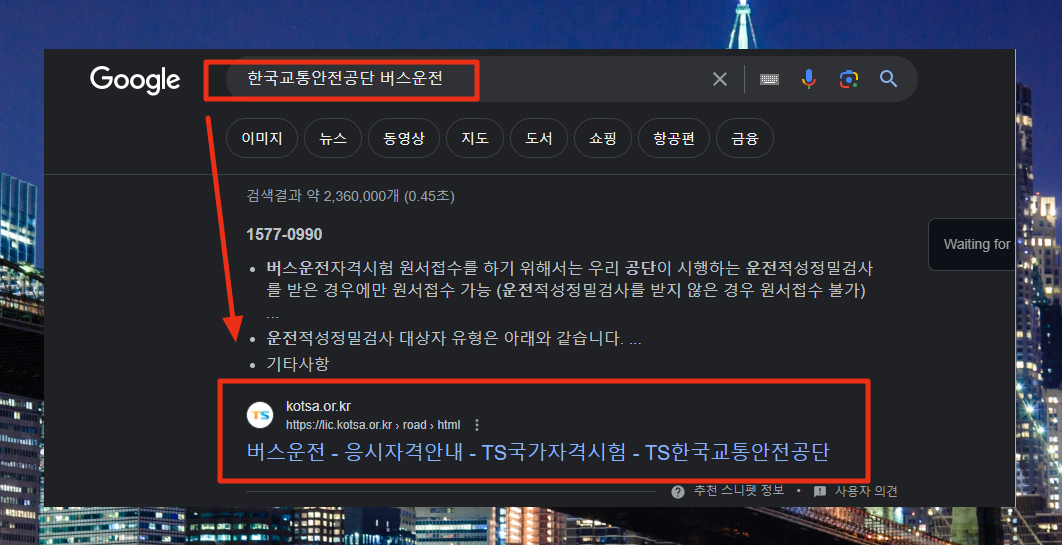Start voice search with microphone icon
This screenshot has height=545, width=1062.
point(809,79)
